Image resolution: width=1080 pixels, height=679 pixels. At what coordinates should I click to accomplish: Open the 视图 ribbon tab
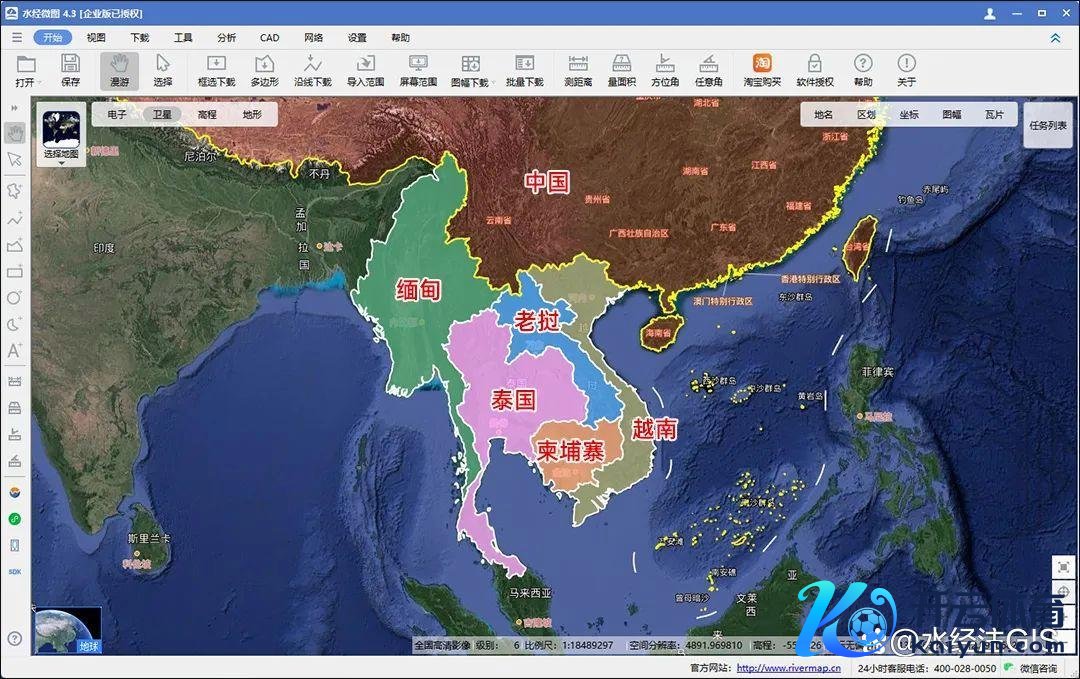[x=96, y=38]
